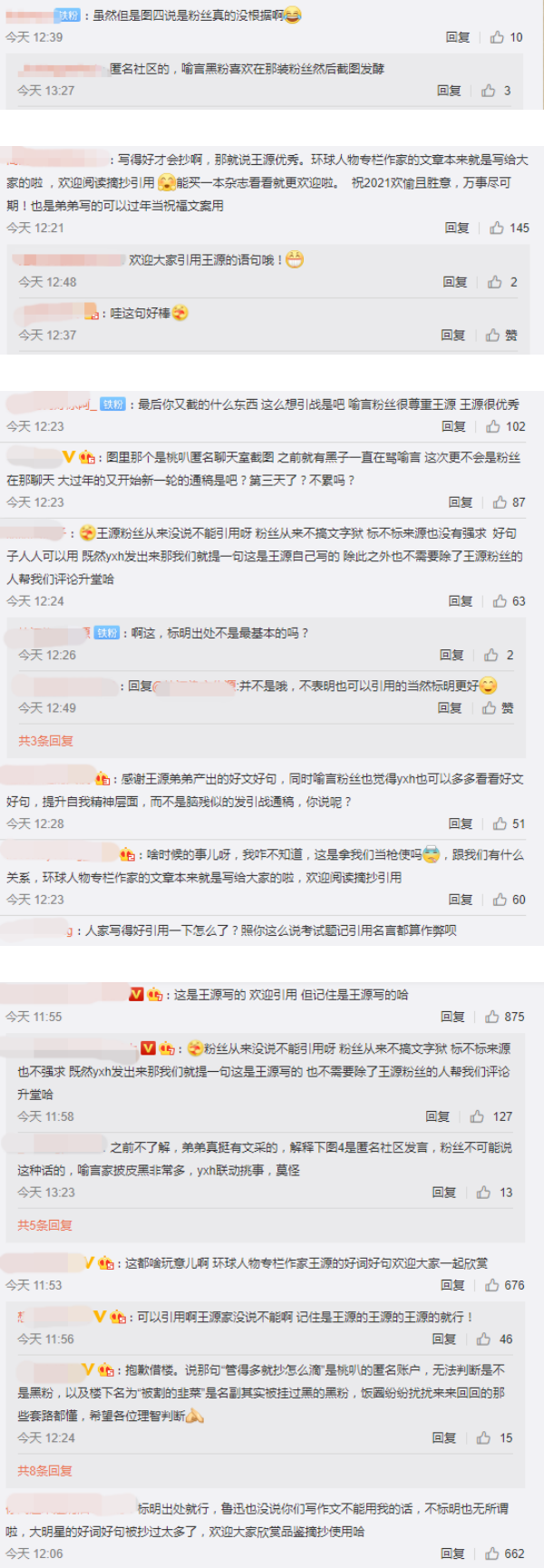Viewport: 544px width, 1568px height.
Task: Like the comment with 676 likes
Action: tap(492, 1285)
